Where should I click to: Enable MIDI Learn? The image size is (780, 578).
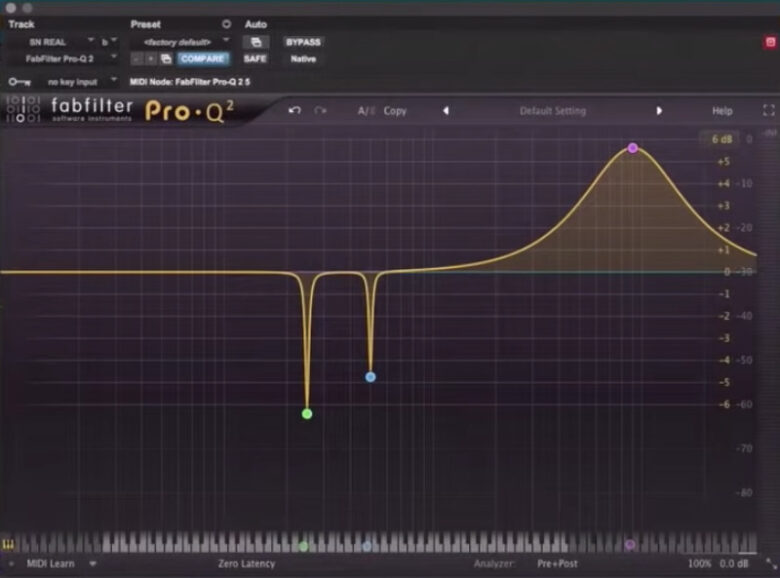(50, 564)
